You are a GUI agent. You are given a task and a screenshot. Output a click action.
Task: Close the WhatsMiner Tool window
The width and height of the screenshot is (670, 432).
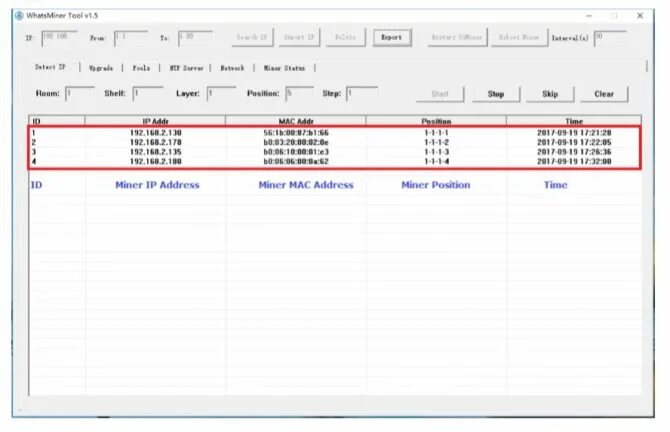640,16
